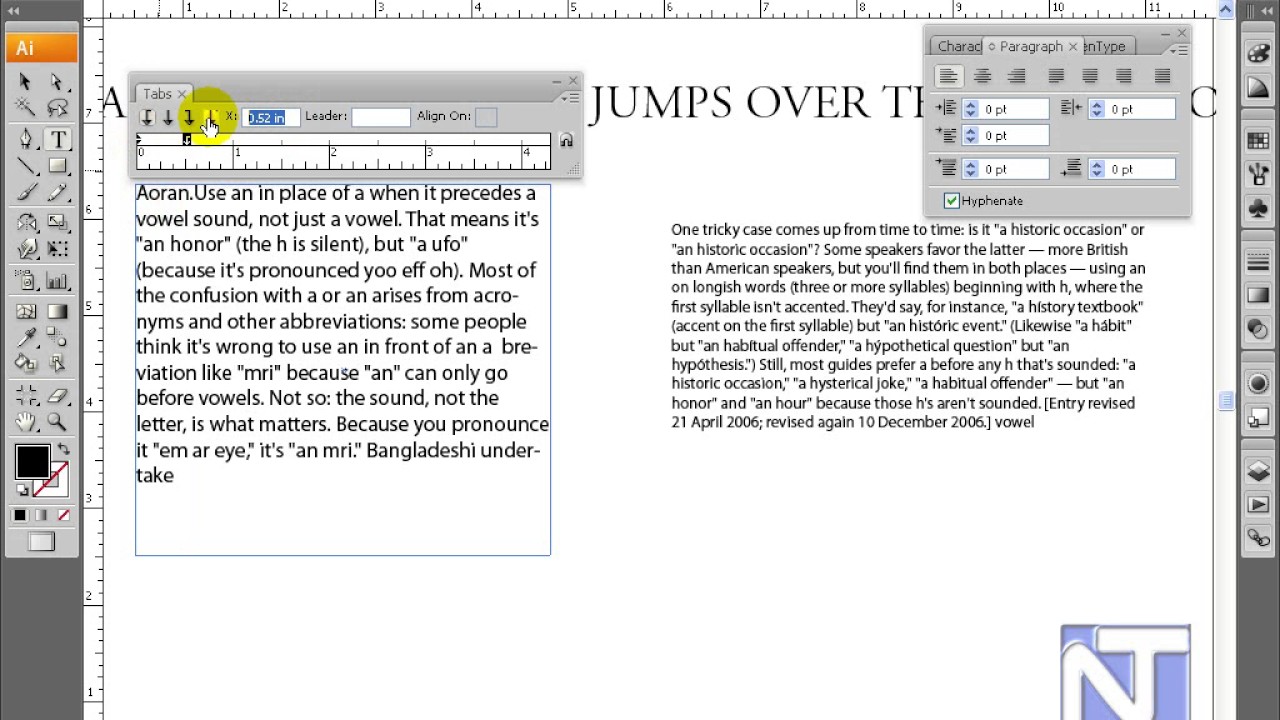Select the Column Graph tool
Image resolution: width=1280 pixels, height=720 pixels.
pos(57,282)
